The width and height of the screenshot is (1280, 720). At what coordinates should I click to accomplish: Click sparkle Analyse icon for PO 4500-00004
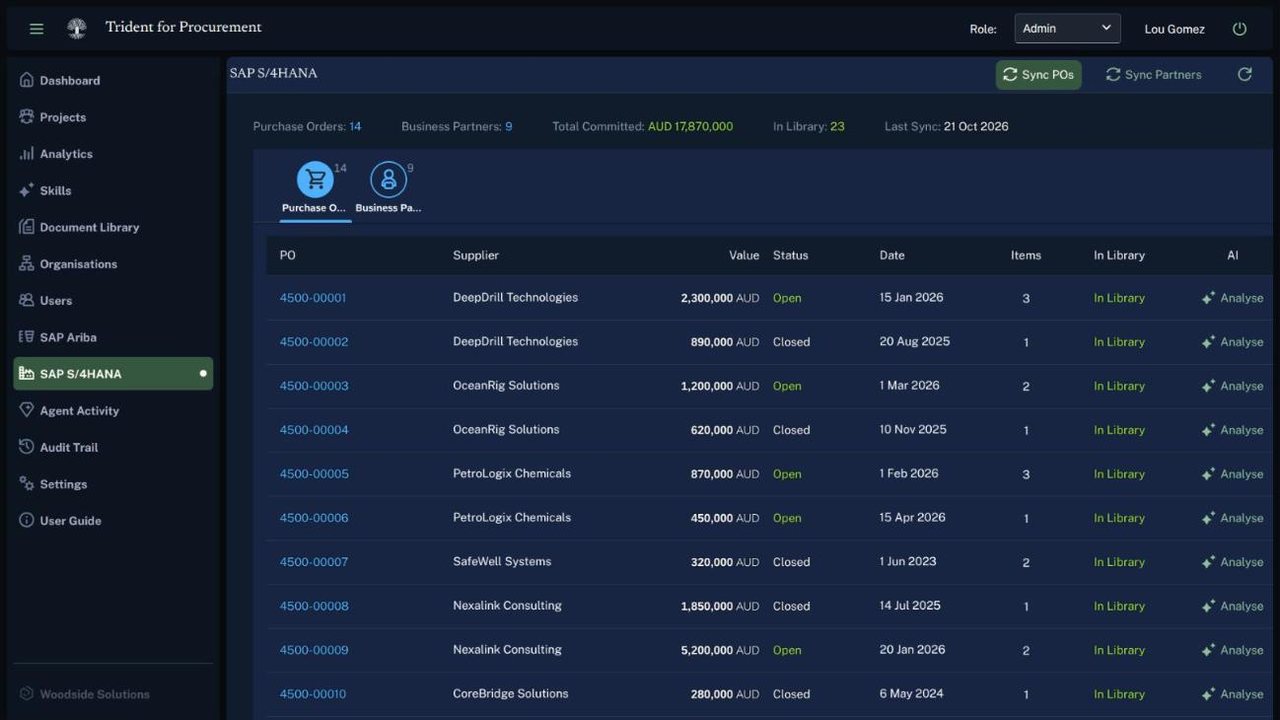[1208, 430]
